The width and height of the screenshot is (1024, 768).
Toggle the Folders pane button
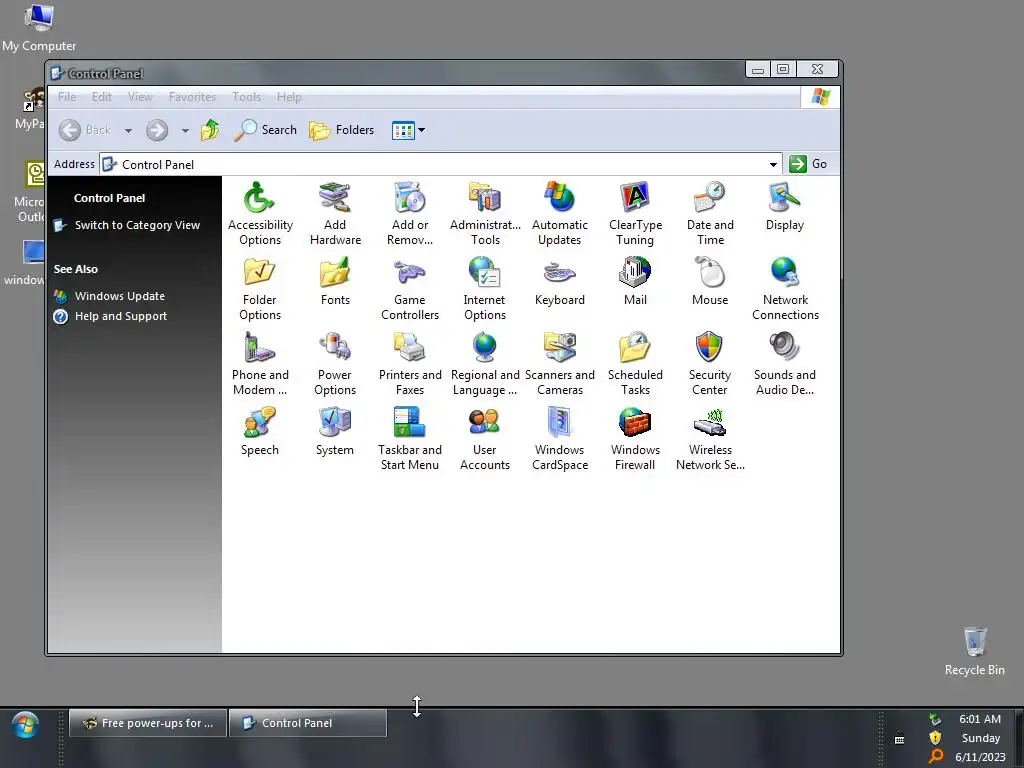click(342, 130)
